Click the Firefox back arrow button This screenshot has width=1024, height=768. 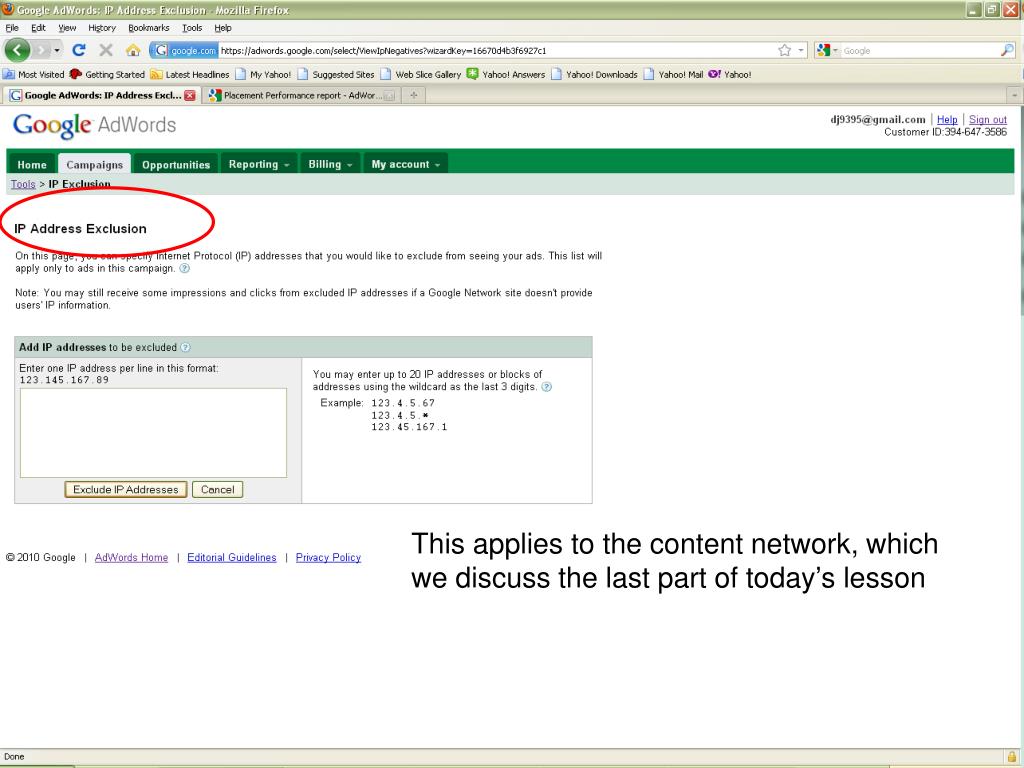click(17, 50)
